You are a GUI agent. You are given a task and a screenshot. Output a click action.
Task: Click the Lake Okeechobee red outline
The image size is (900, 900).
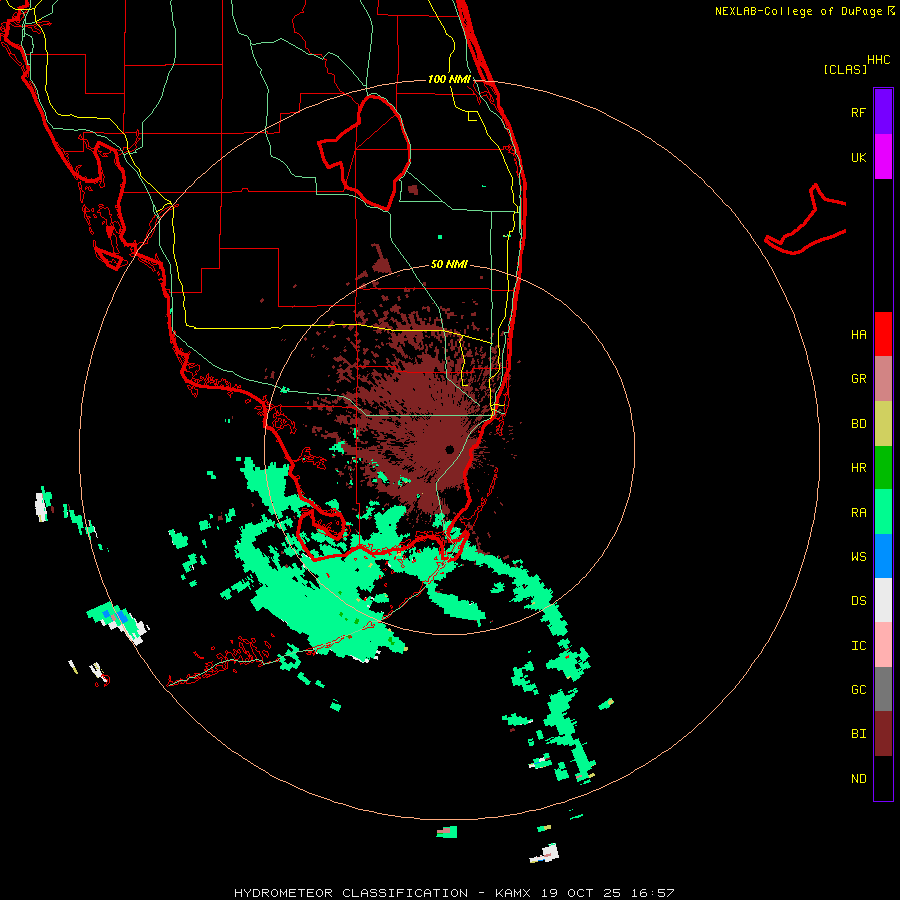coord(364,152)
